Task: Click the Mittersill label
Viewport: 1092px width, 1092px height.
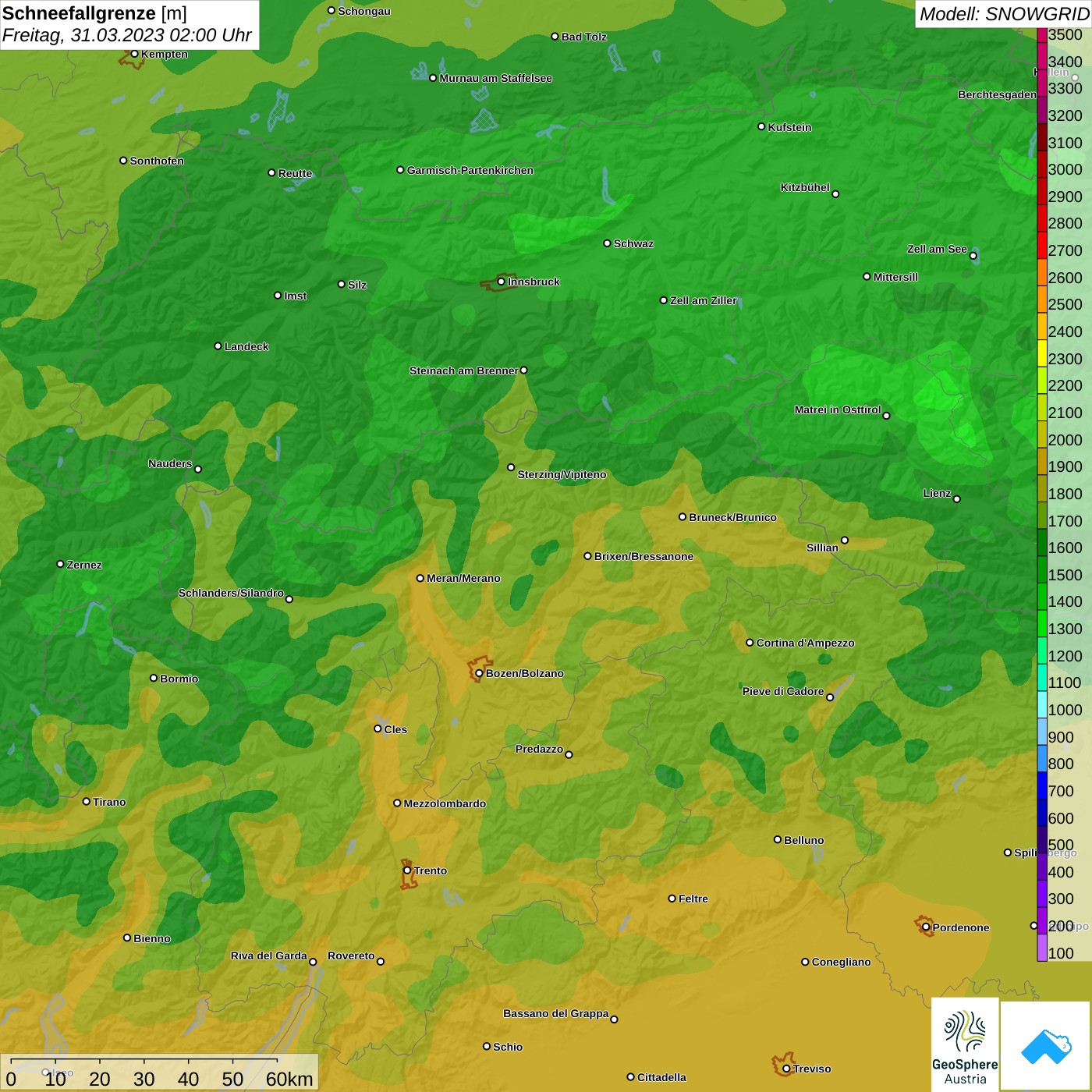Action: pos(895,277)
